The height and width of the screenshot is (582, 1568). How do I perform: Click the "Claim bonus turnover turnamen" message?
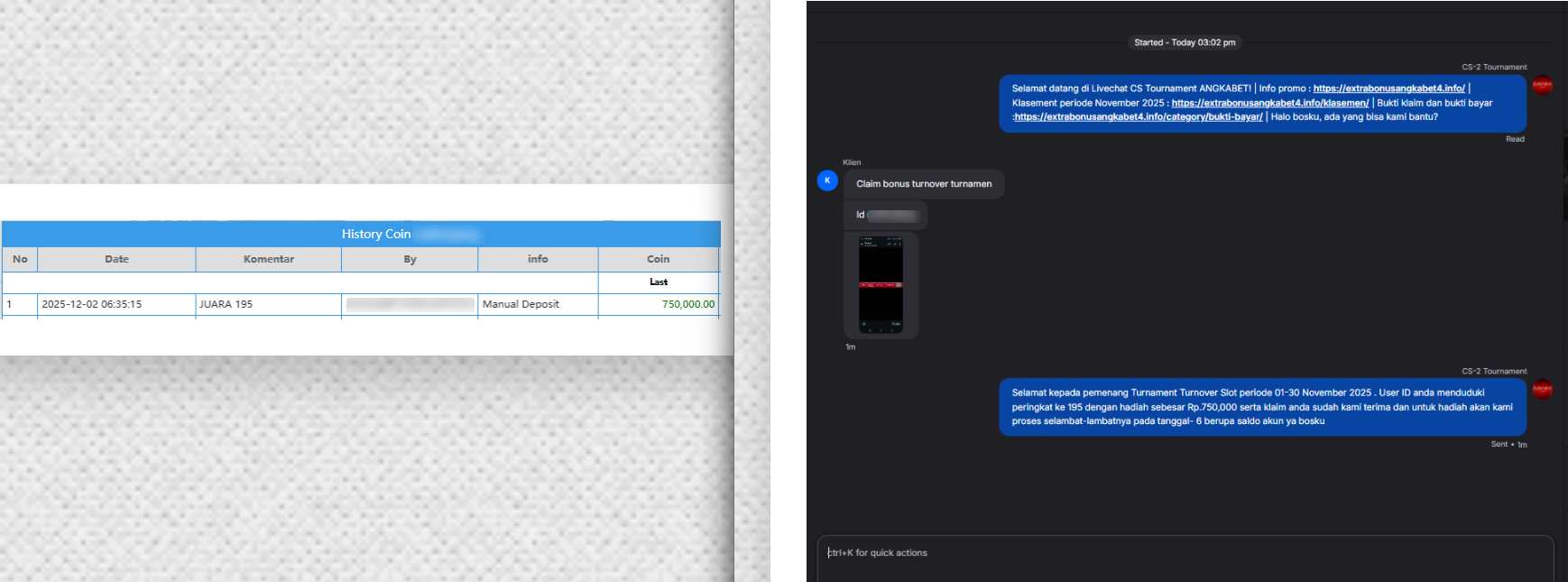click(x=924, y=184)
